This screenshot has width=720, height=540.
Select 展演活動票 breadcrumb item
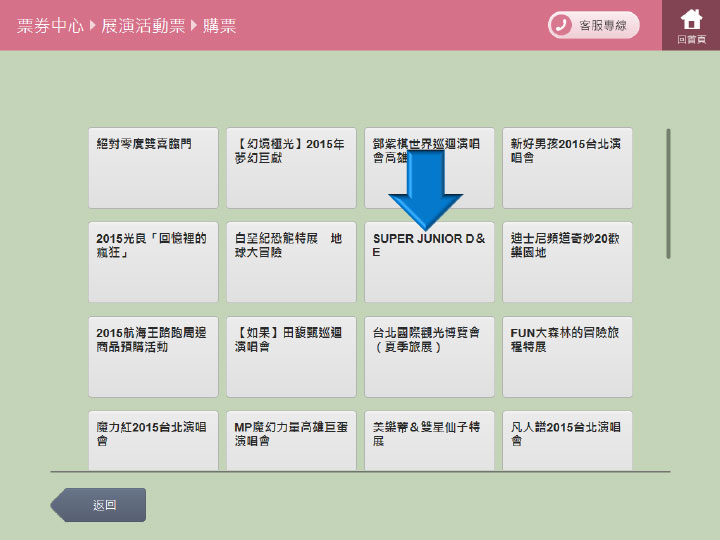[x=144, y=26]
